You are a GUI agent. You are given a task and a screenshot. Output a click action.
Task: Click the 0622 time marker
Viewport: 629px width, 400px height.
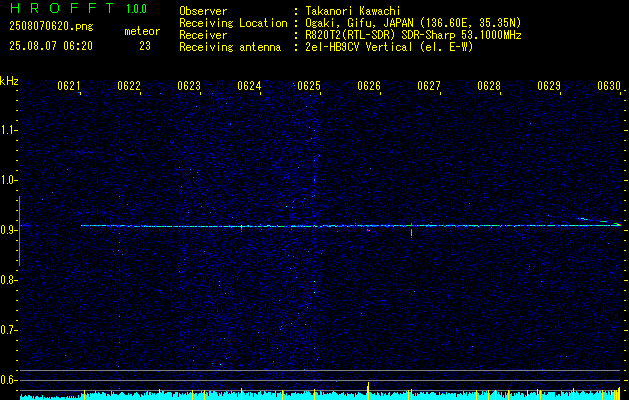coord(129,86)
